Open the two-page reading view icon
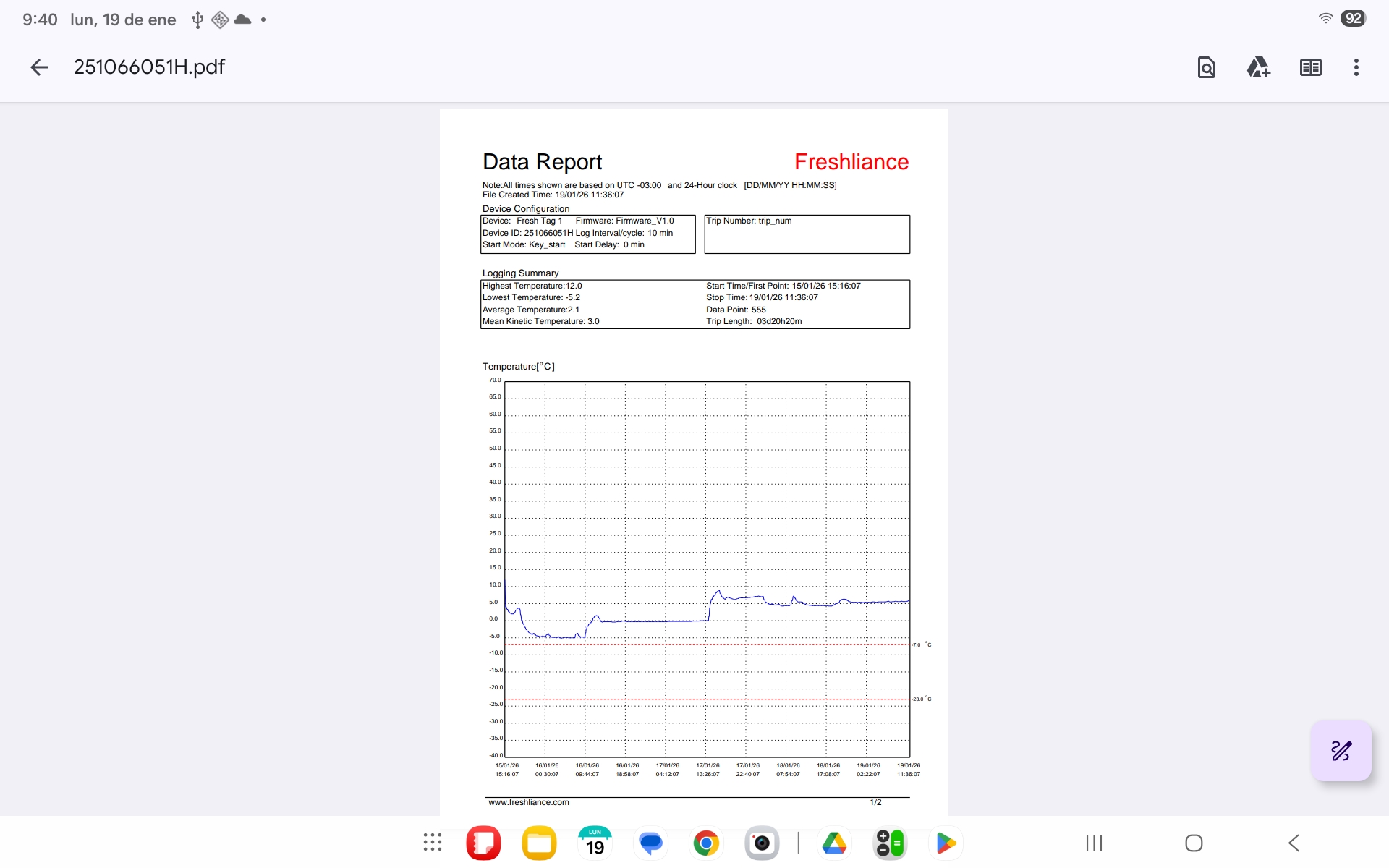Image resolution: width=1389 pixels, height=868 pixels. tap(1310, 67)
